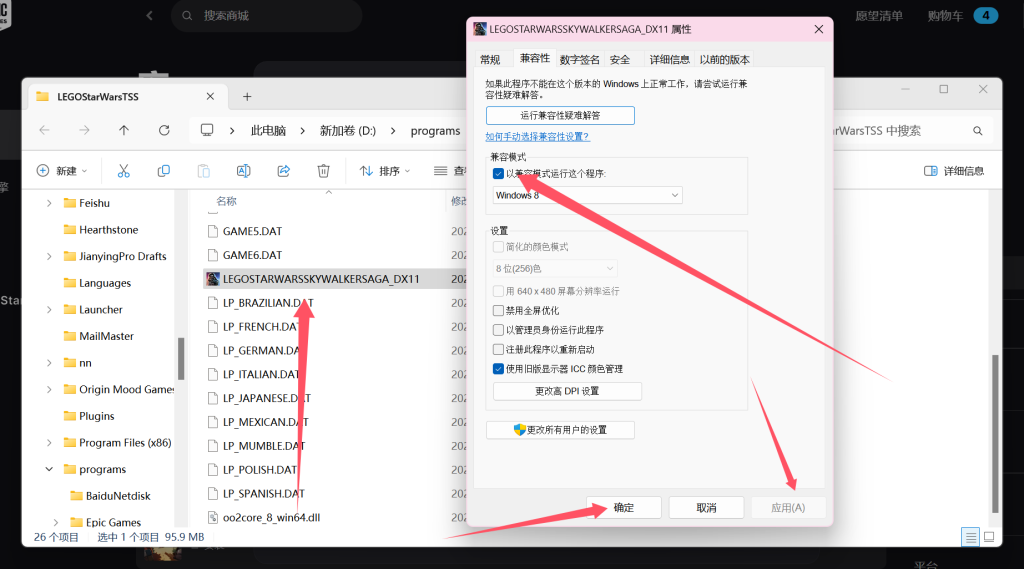This screenshot has width=1024, height=569.
Task: Close the LEGOStarWarsTSS Explorer tab
Action: tap(210, 96)
